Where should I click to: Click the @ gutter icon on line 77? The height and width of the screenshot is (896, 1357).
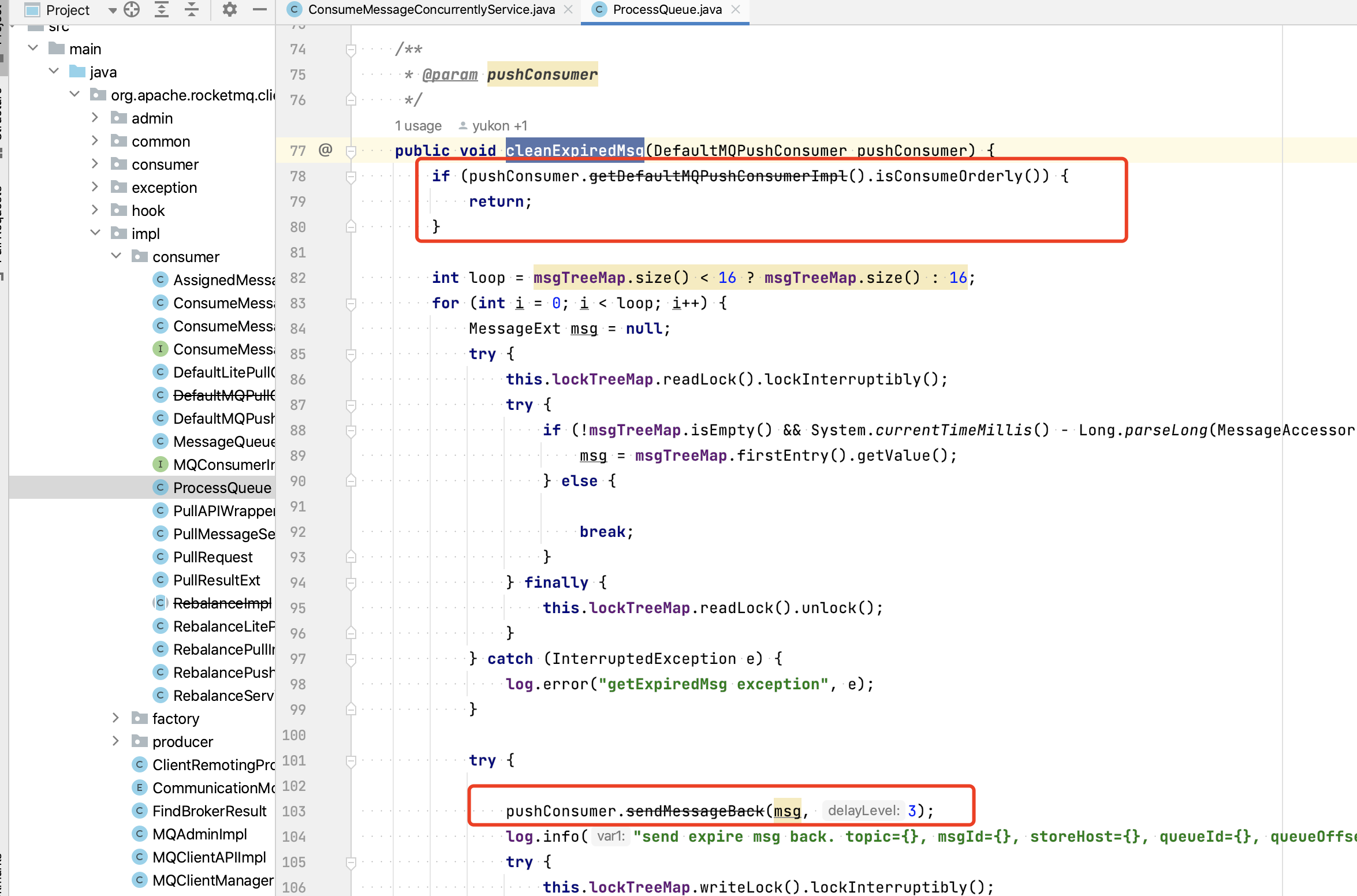click(x=325, y=150)
